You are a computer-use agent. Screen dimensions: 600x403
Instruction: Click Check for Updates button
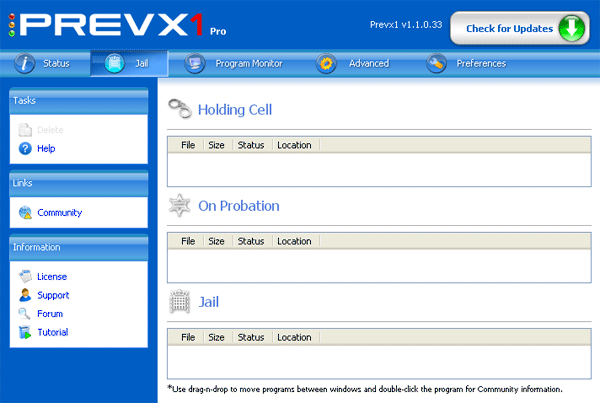click(x=520, y=28)
